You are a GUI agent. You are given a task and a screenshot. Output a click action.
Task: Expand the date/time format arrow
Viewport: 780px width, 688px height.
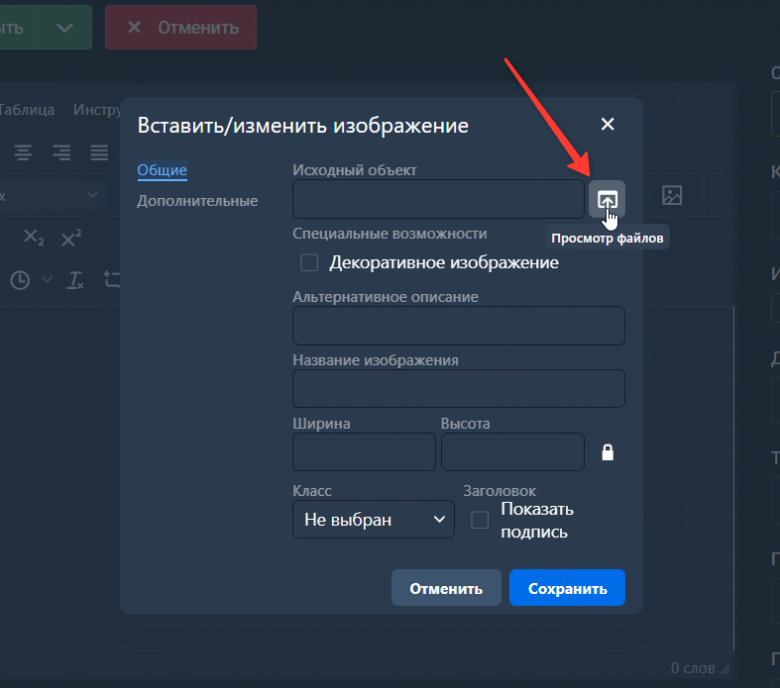[47, 280]
